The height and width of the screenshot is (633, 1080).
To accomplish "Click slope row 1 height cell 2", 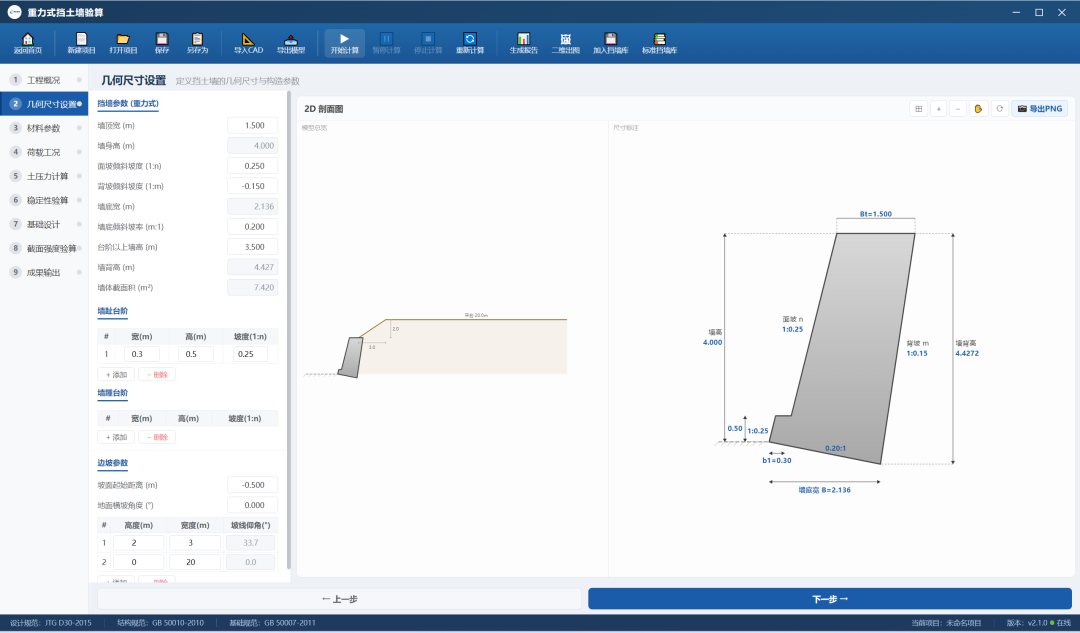I will tap(138, 543).
